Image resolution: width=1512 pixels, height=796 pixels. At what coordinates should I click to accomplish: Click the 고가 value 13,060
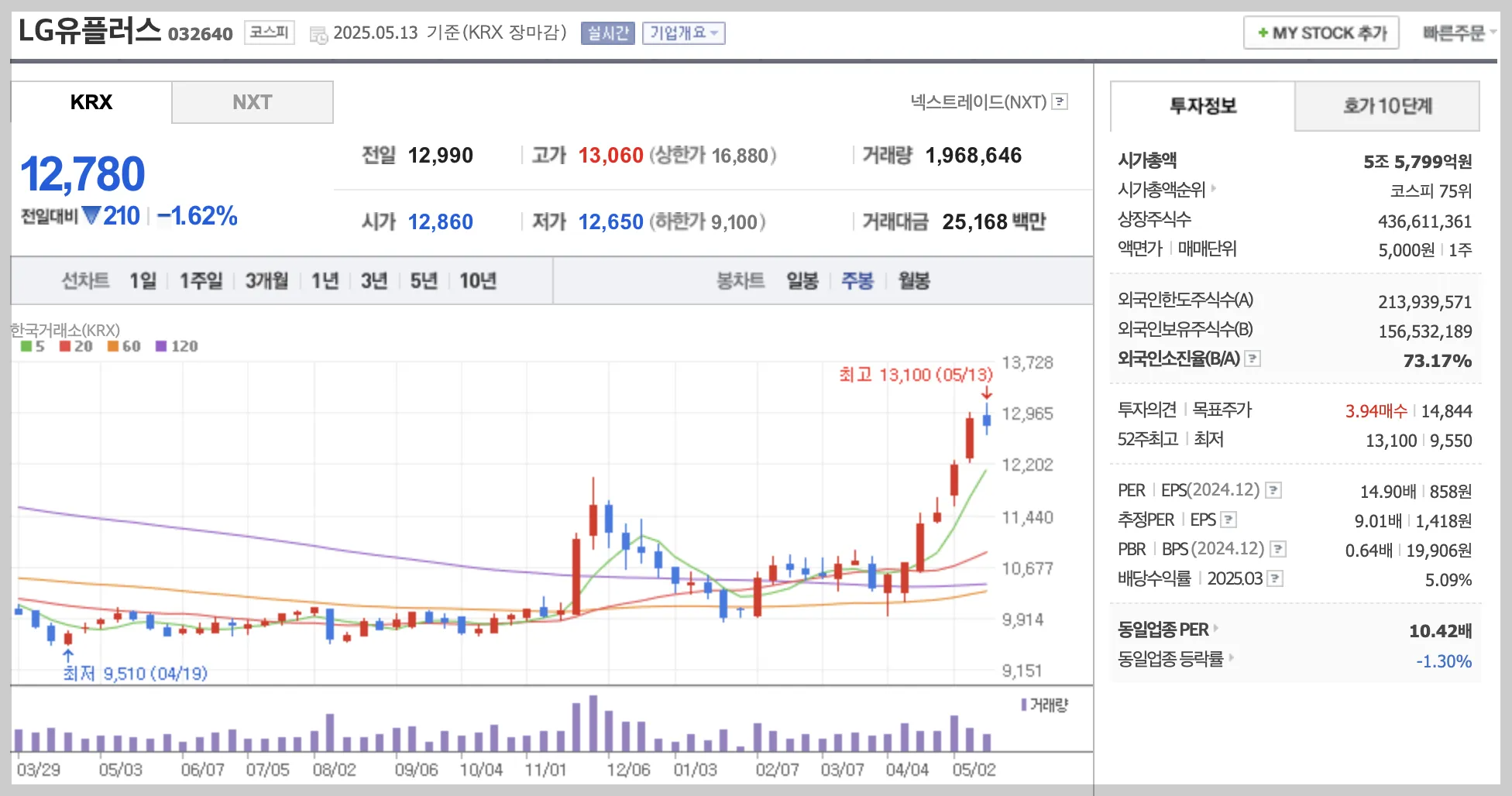(611, 156)
